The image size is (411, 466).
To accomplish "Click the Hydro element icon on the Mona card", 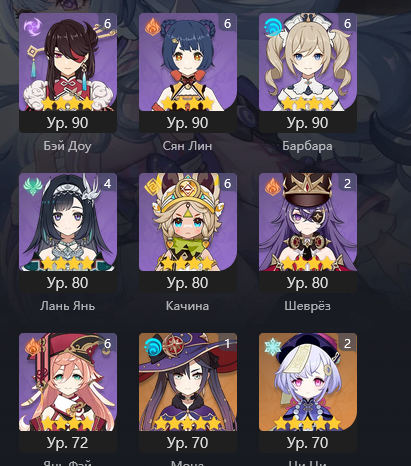I will [153, 347].
